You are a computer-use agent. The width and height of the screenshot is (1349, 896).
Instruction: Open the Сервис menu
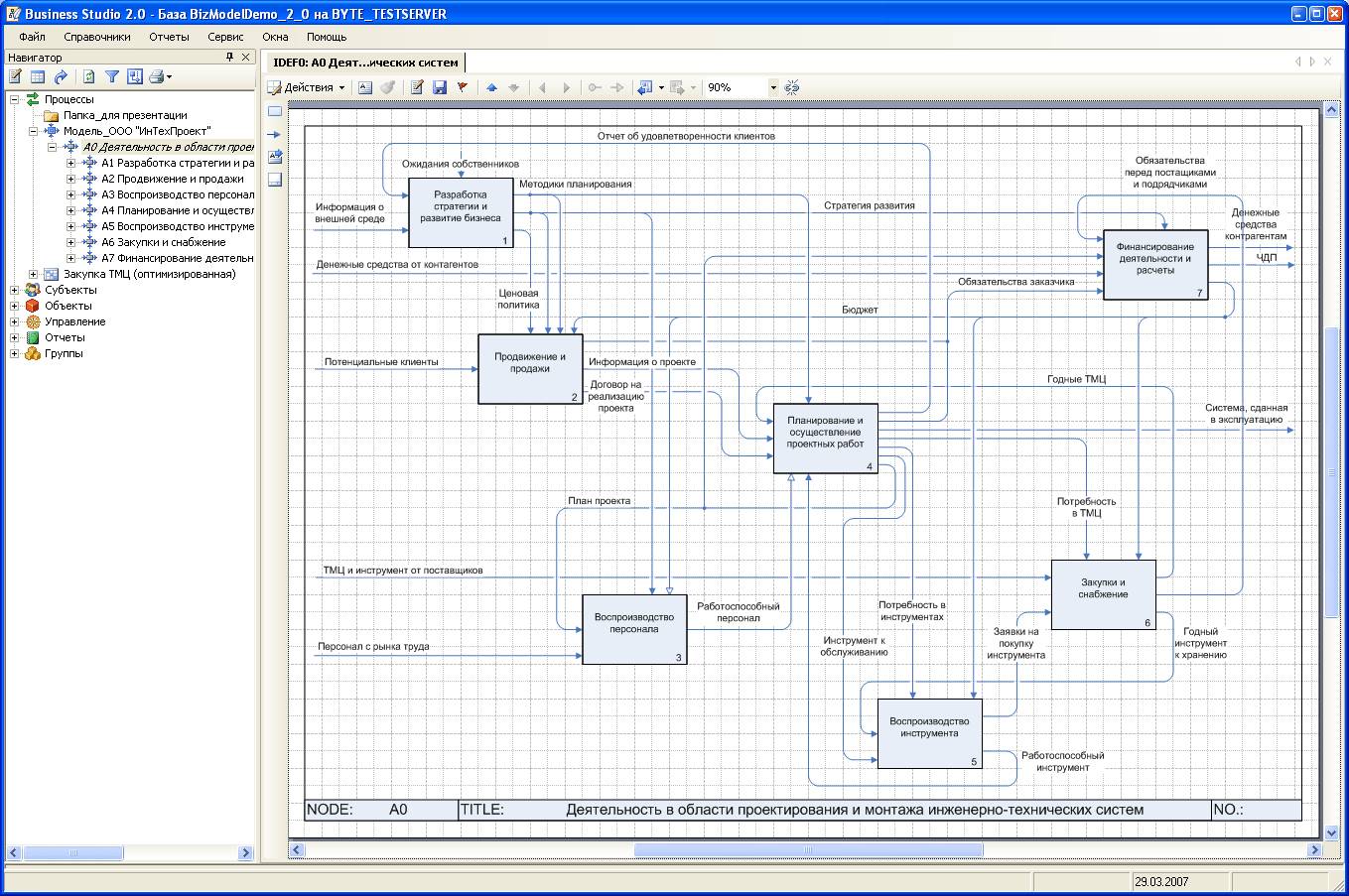click(x=225, y=37)
